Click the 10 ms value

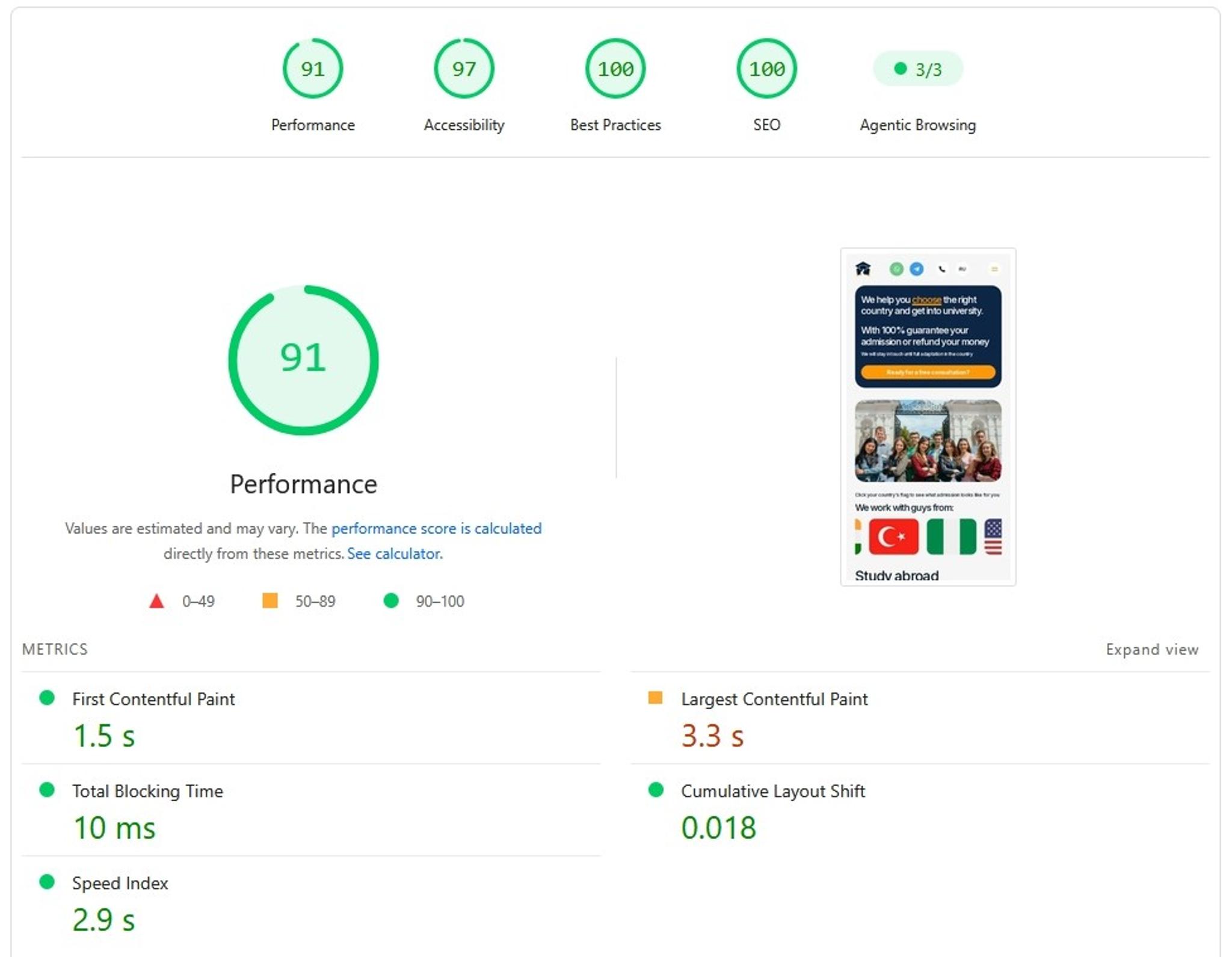[x=114, y=828]
